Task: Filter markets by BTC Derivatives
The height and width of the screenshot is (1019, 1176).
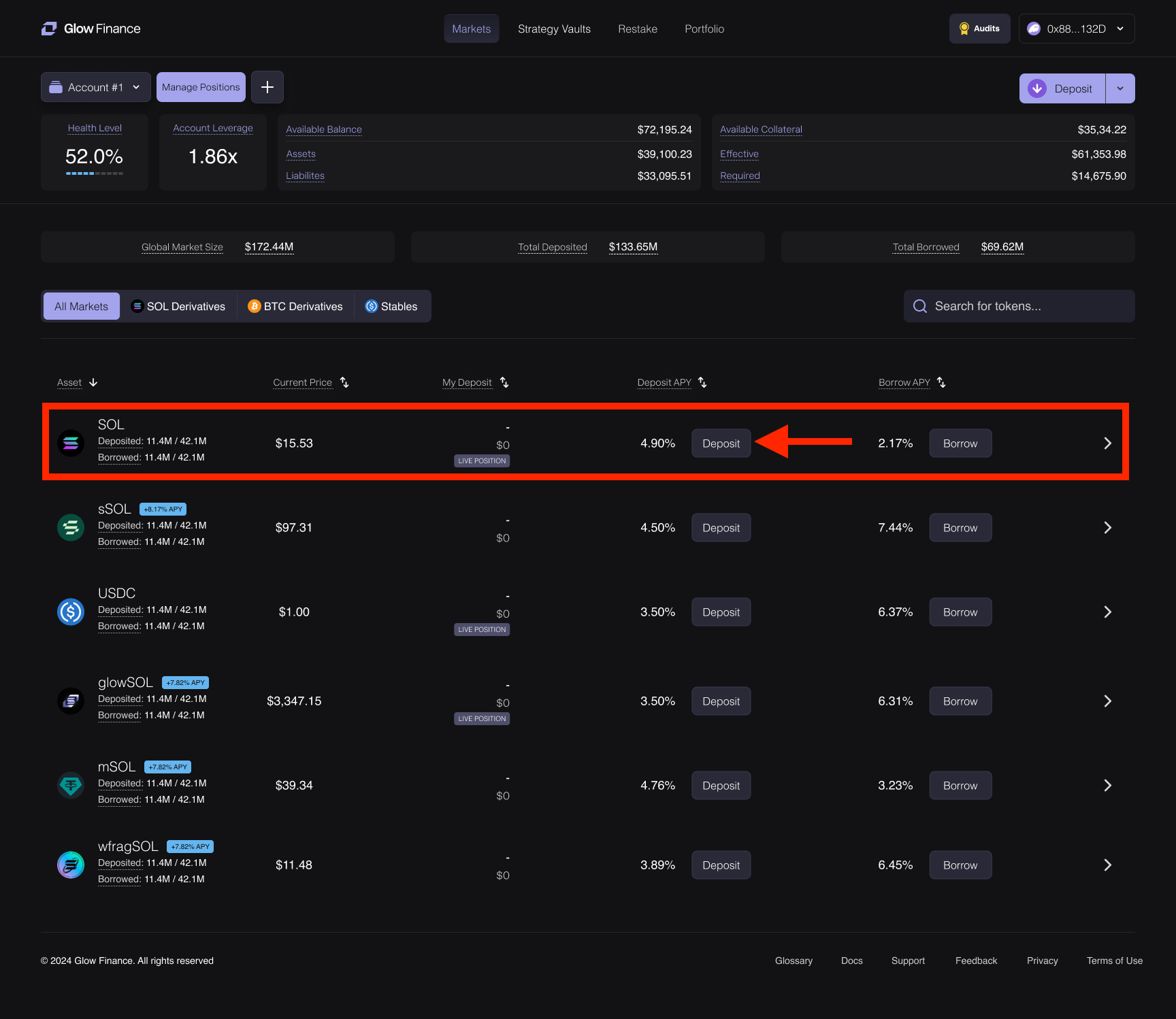Action: [295, 306]
